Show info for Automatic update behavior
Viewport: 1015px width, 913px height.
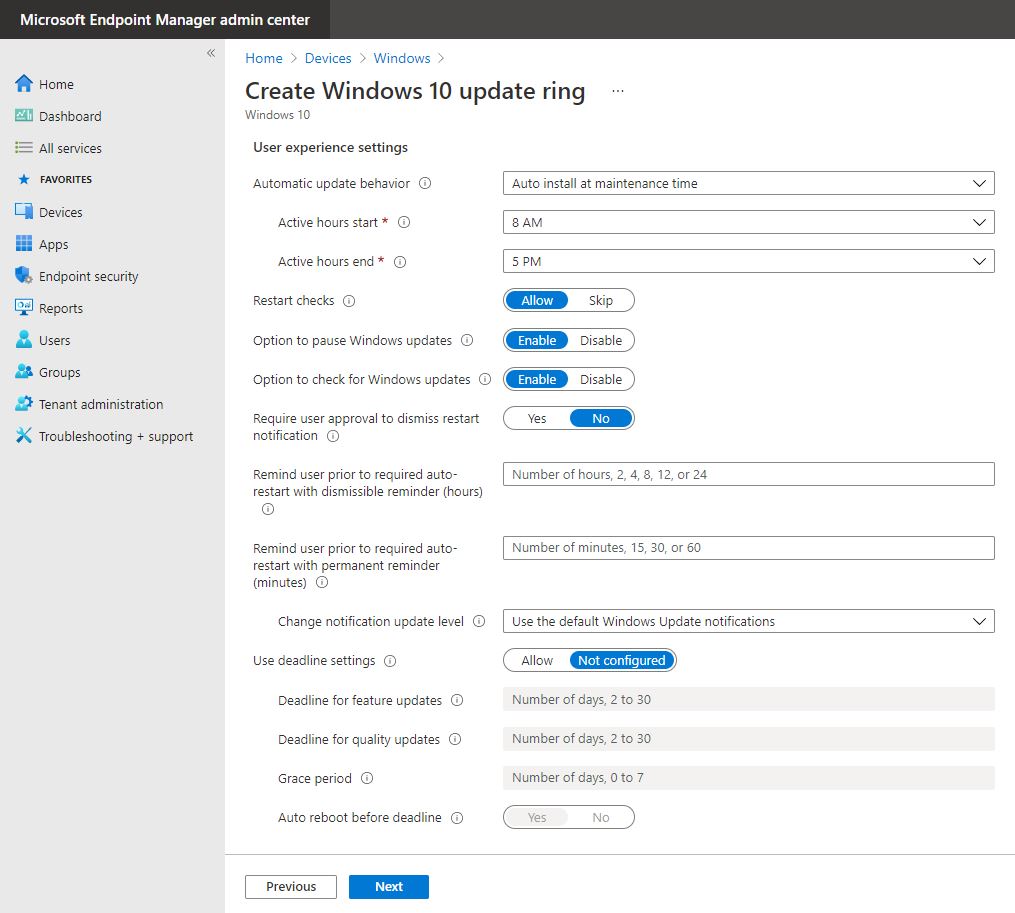pyautogui.click(x=425, y=183)
